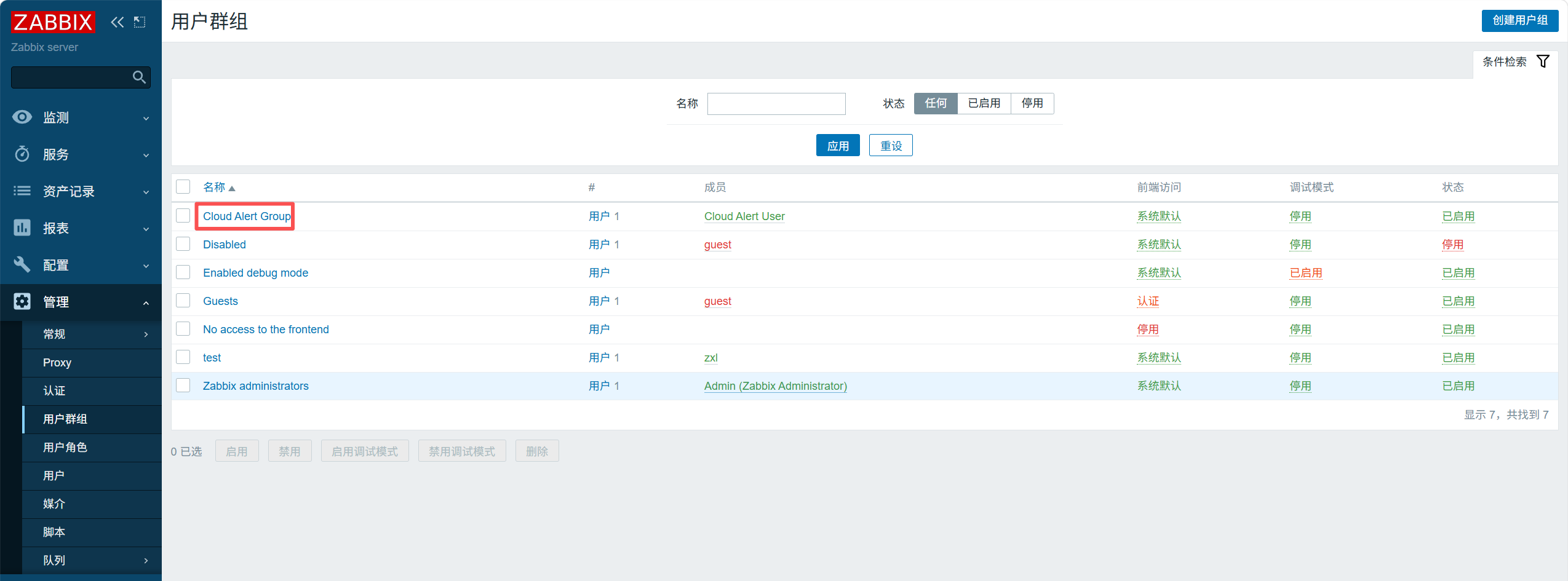Image resolution: width=1568 pixels, height=581 pixels.
Task: Toggle the 停用 status in Disabled row
Action: (x=1452, y=245)
